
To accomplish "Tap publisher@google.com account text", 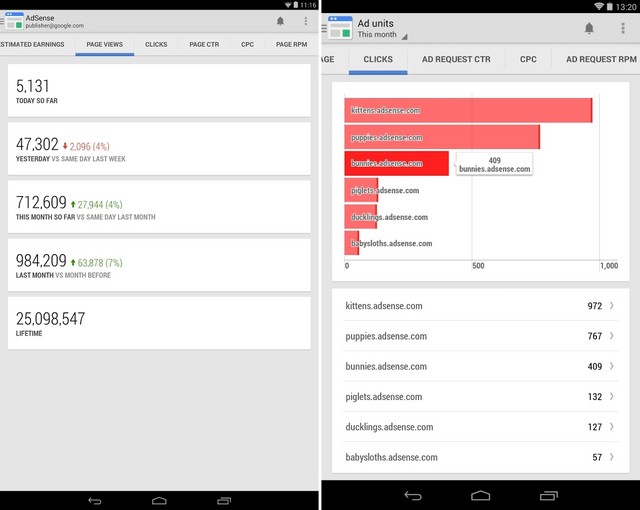I will tap(54, 26).
